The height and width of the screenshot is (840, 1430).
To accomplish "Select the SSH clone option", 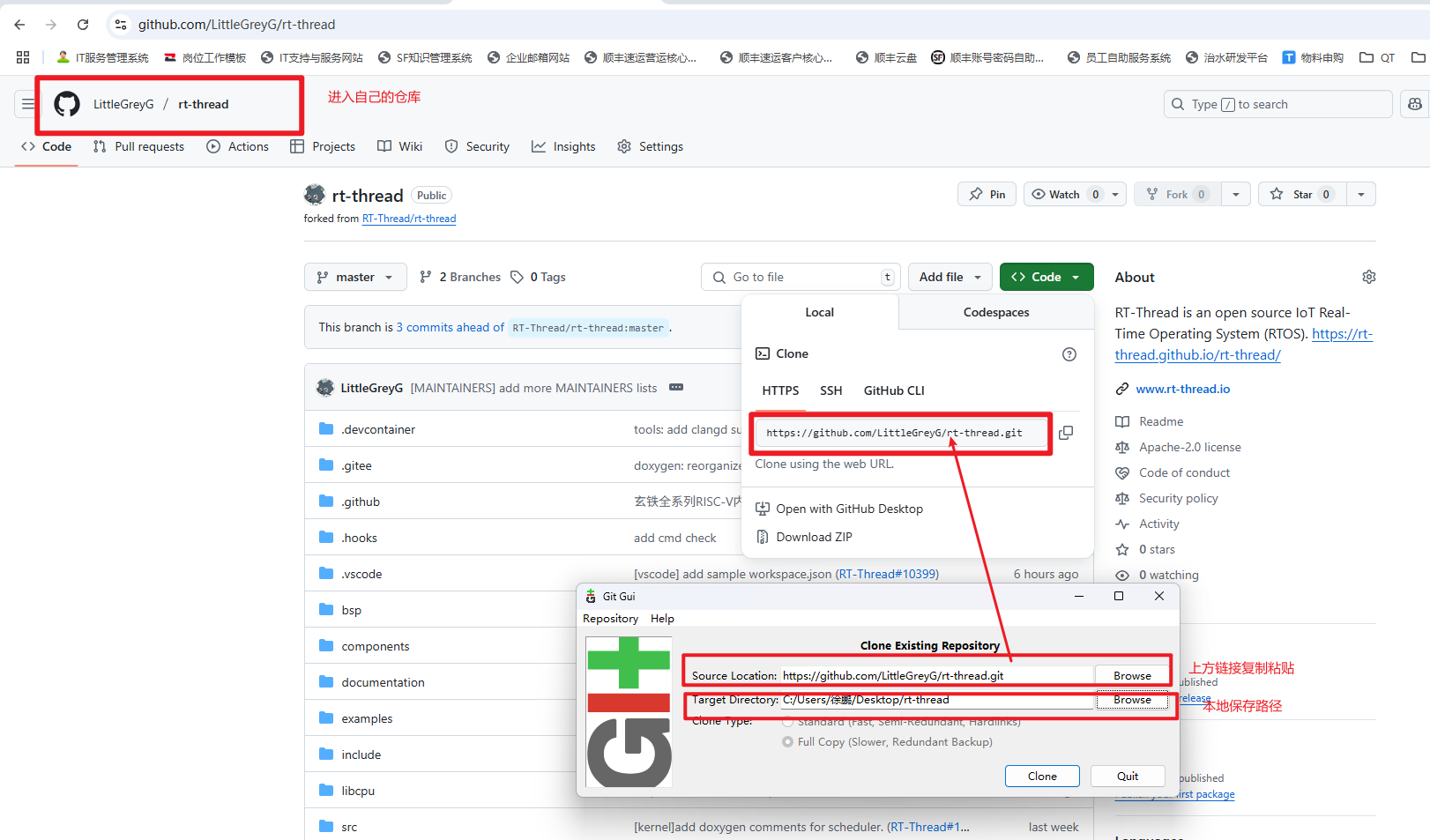I will 830,390.
